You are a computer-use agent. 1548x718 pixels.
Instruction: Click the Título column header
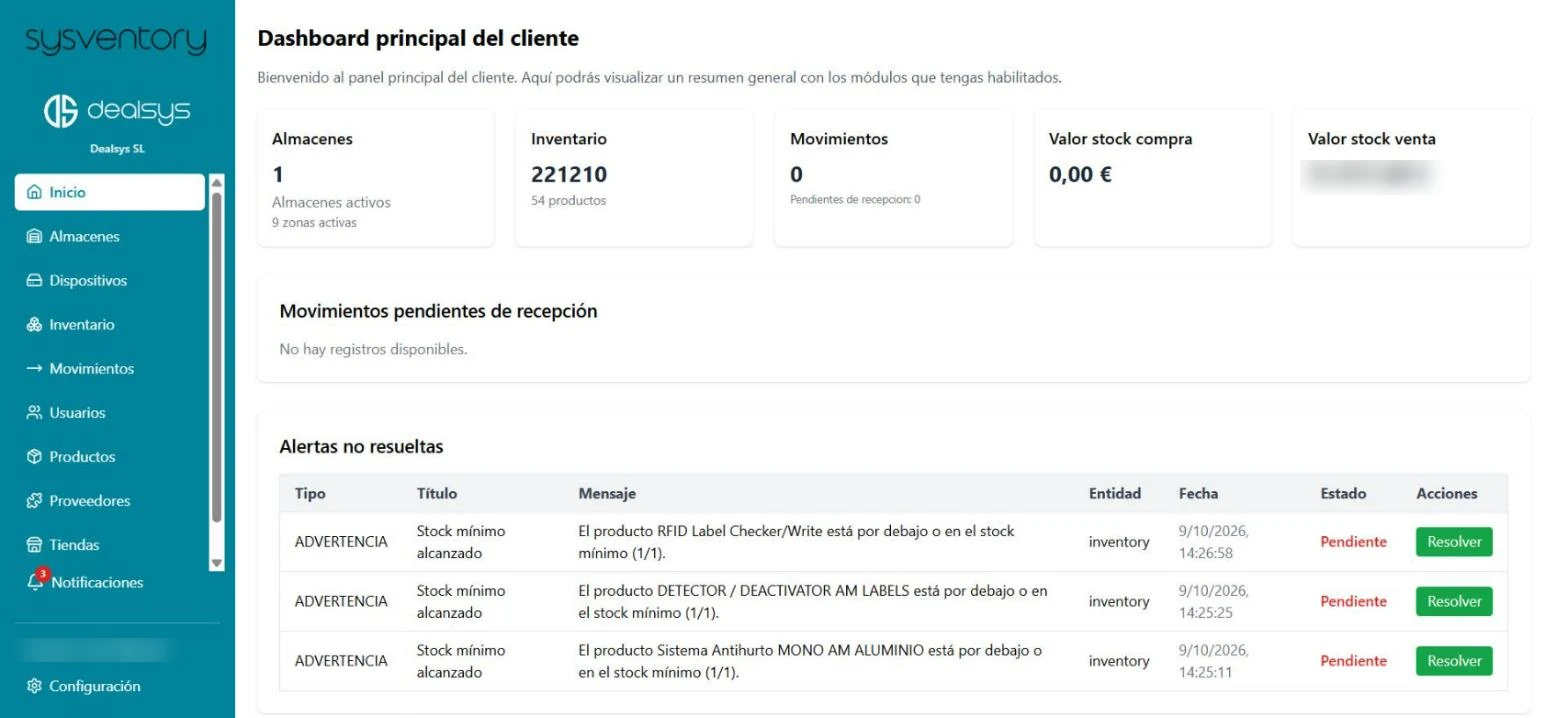click(437, 493)
